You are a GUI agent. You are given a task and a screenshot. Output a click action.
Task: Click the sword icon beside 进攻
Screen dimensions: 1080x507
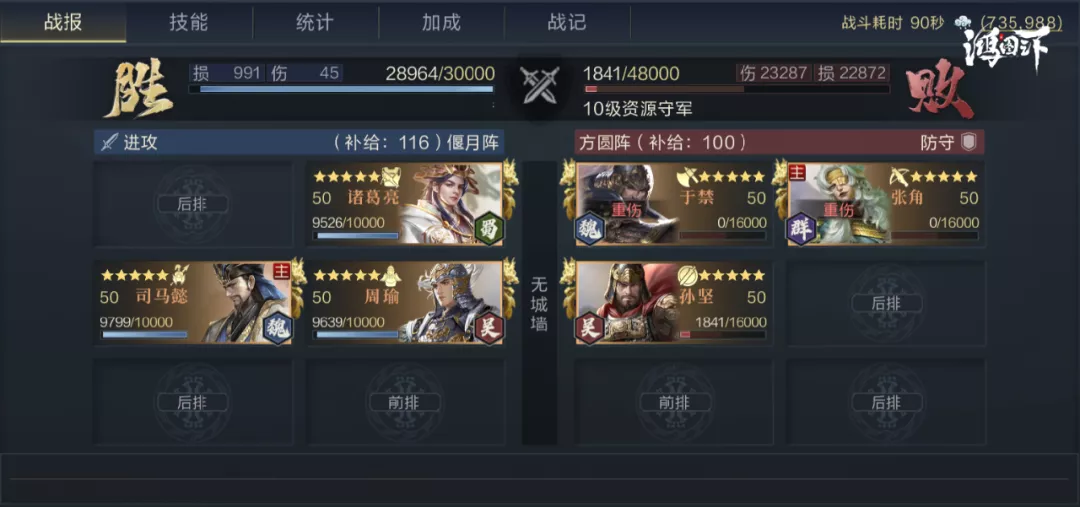point(110,143)
